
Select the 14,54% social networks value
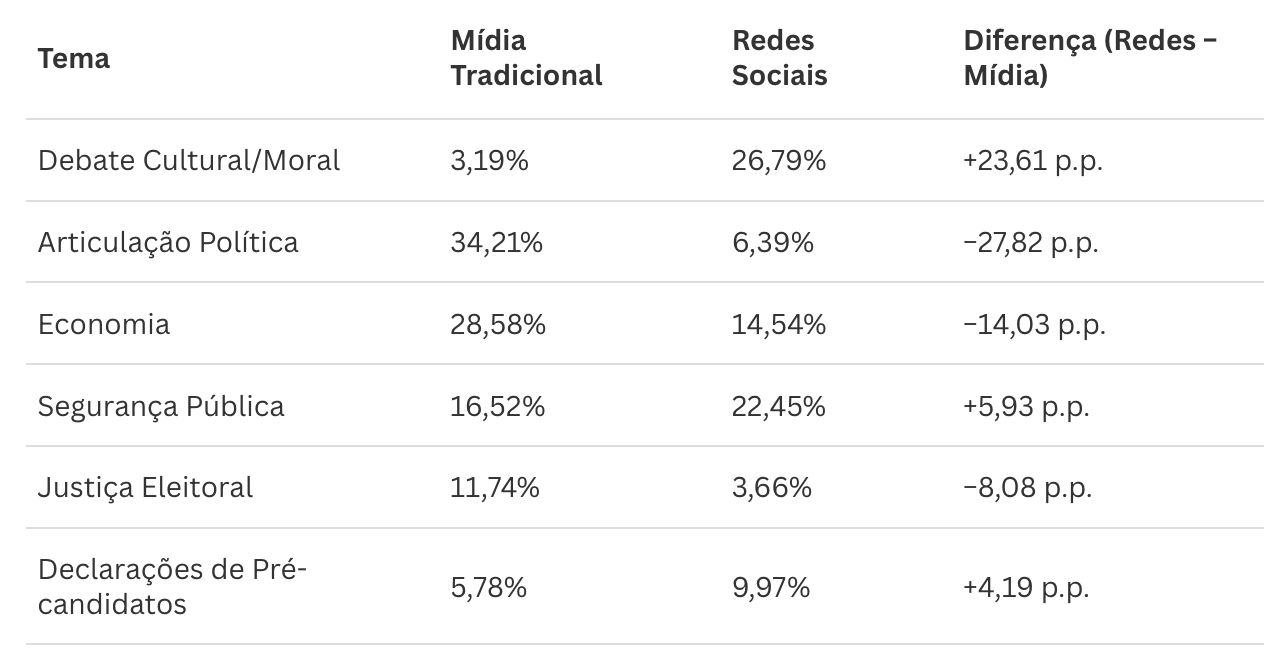(x=779, y=324)
